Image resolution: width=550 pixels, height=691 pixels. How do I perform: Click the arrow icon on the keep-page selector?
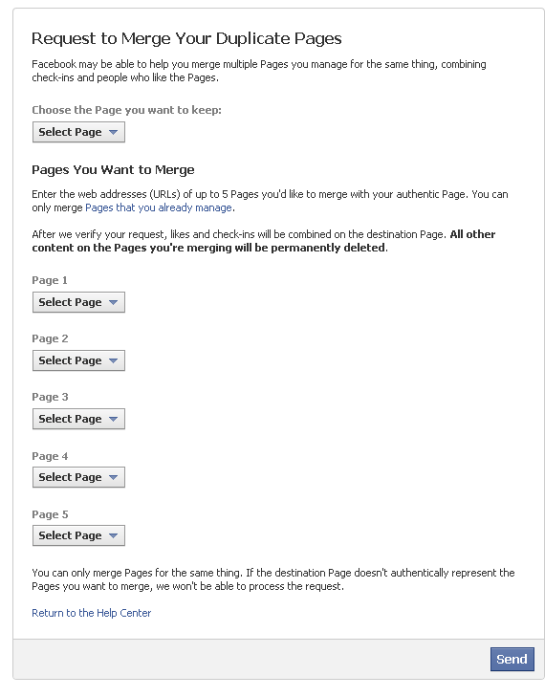tap(113, 132)
